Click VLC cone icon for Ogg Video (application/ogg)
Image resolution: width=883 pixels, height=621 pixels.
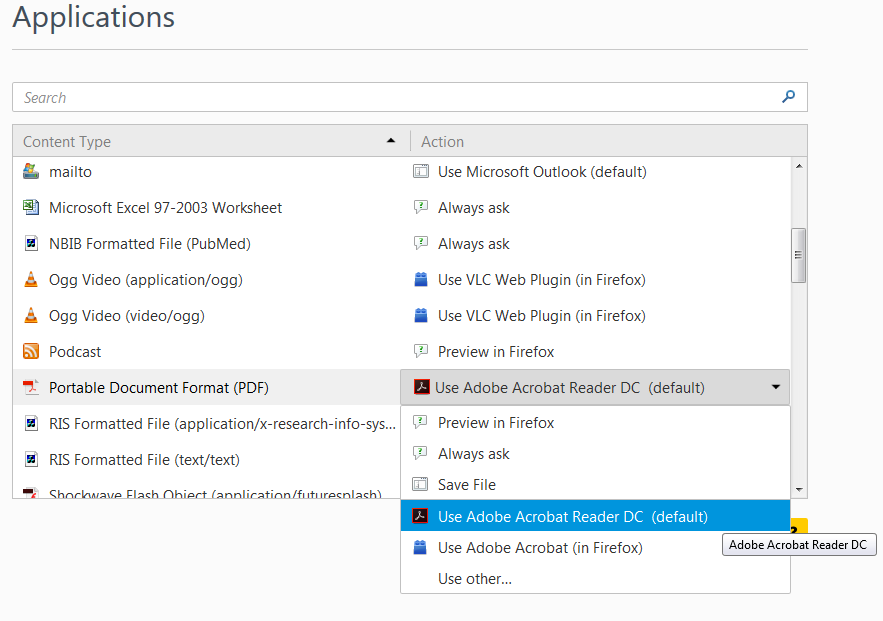click(31, 279)
